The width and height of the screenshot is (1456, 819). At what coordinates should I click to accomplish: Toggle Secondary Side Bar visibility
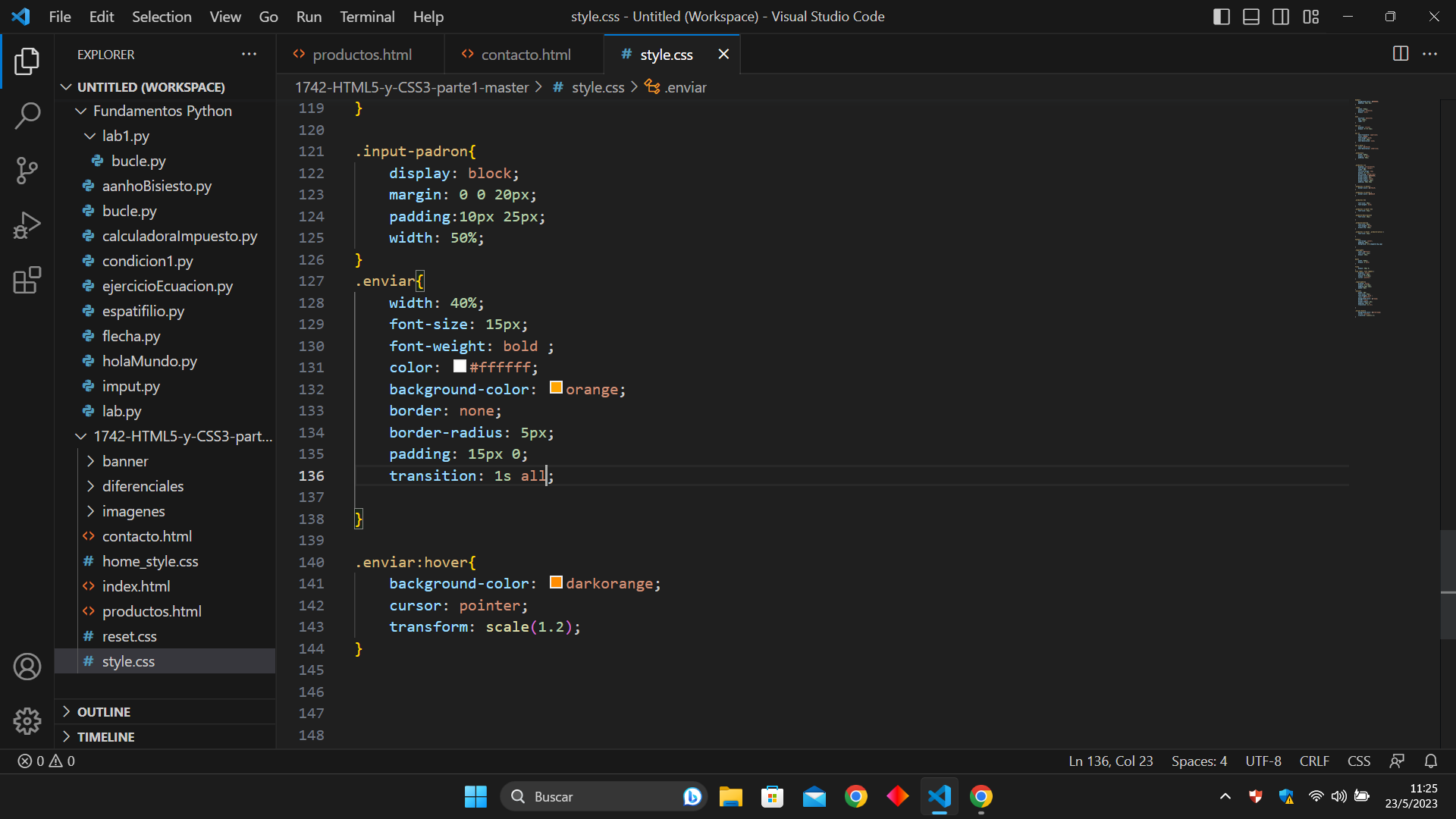pos(1281,17)
